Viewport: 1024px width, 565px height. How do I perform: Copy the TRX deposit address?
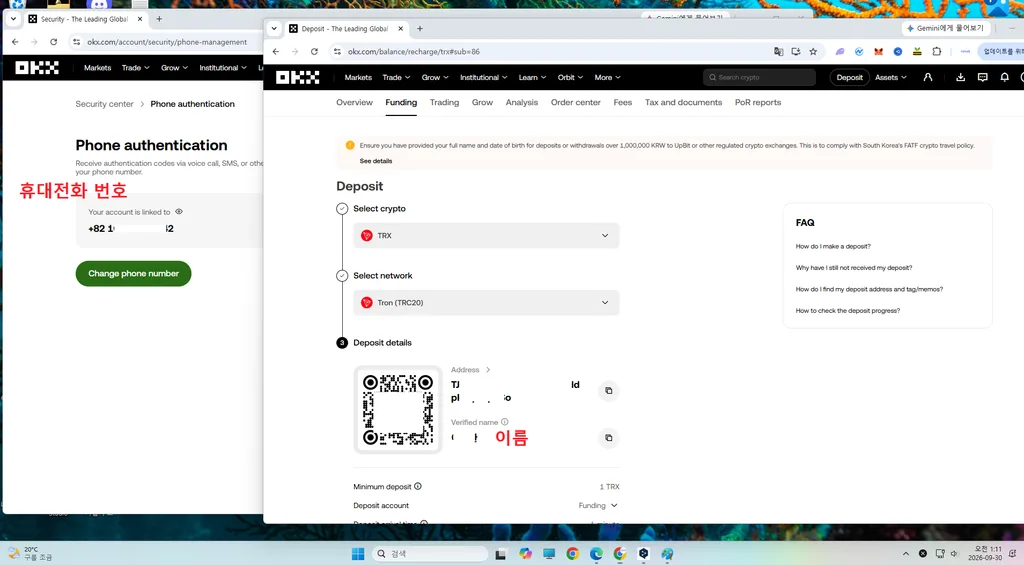pos(609,391)
